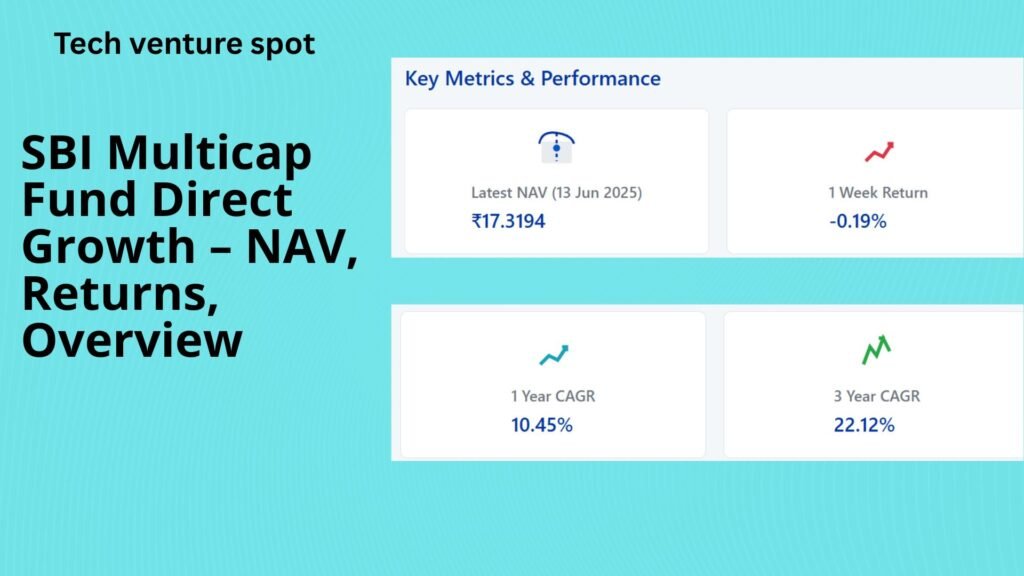Open the 3 Year CAGR metric card
This screenshot has height=576, width=1024.
[874, 385]
